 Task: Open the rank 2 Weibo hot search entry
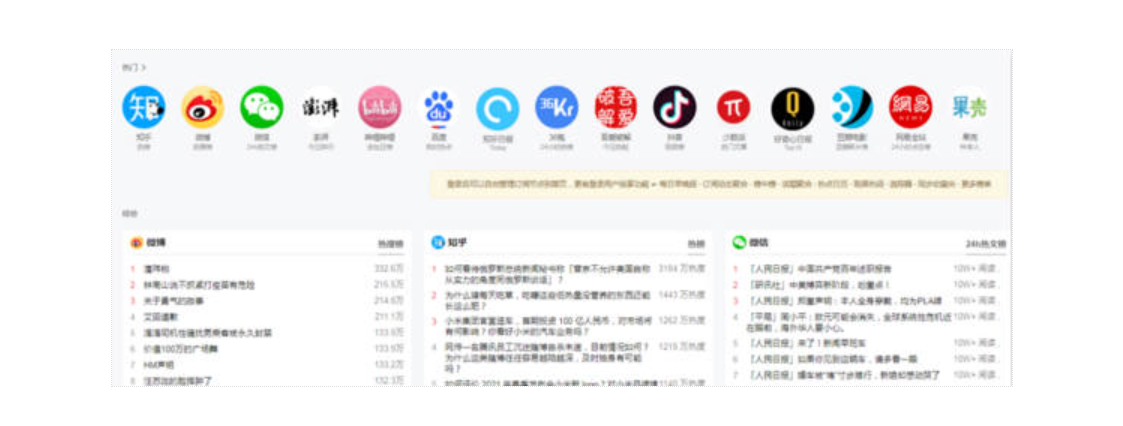click(x=199, y=285)
